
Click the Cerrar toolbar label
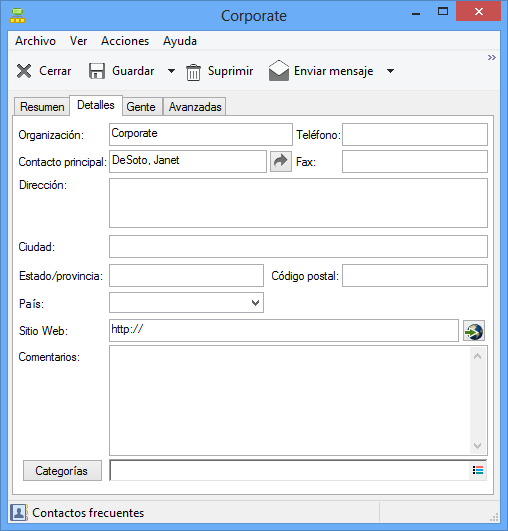click(x=55, y=71)
